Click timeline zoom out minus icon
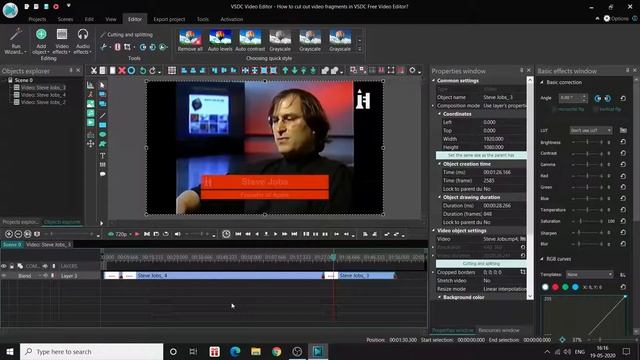This screenshot has height=360, width=640. click(x=18, y=234)
